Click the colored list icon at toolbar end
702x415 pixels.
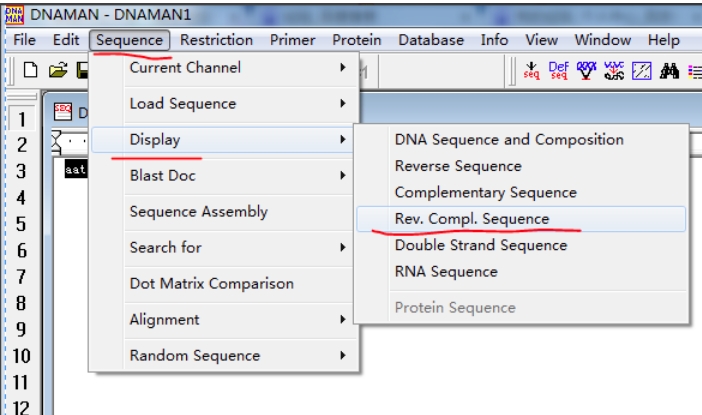coord(695,72)
